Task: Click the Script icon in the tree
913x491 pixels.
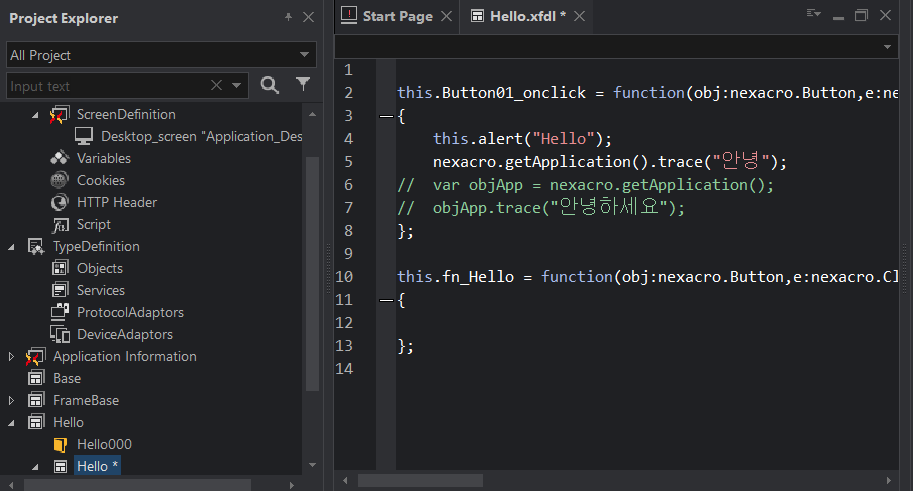Action: click(x=60, y=225)
